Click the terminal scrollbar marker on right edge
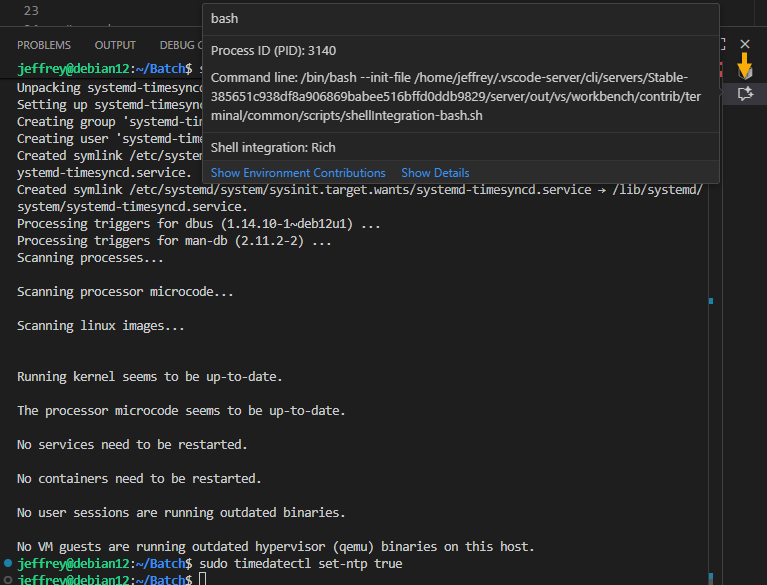The image size is (767, 585). coord(711,300)
